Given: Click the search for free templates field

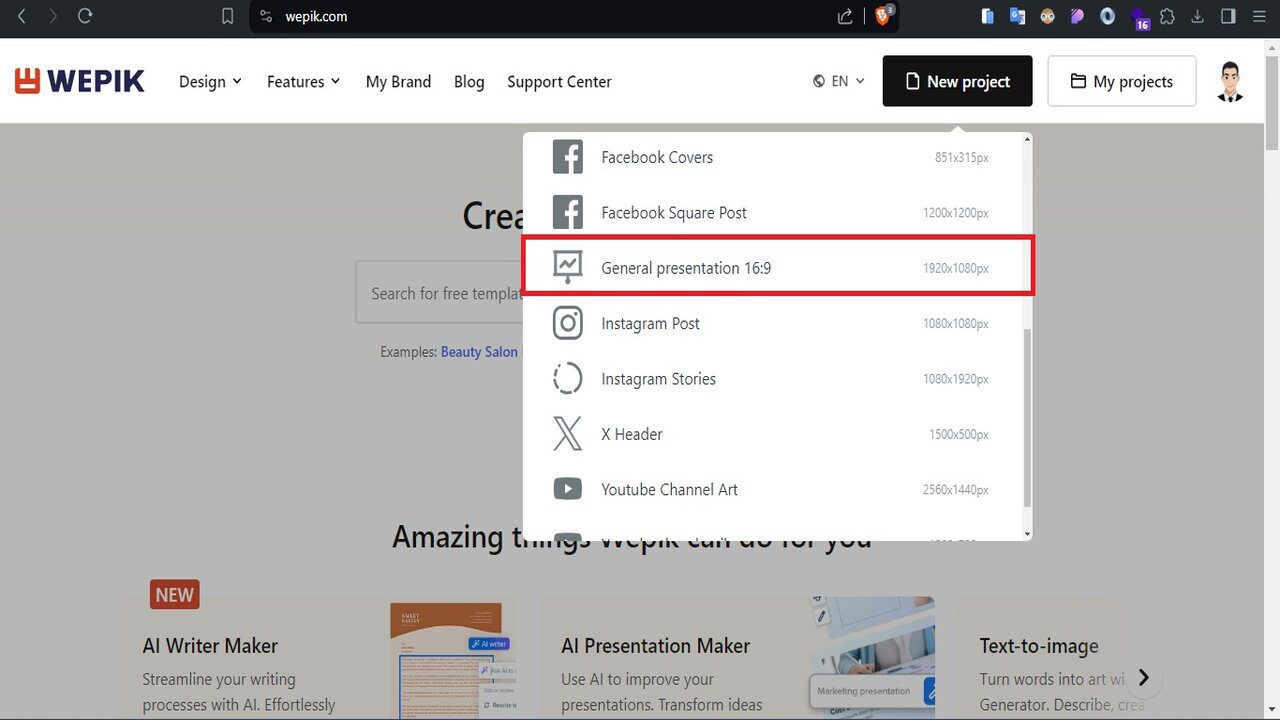Looking at the screenshot, I should [x=440, y=293].
